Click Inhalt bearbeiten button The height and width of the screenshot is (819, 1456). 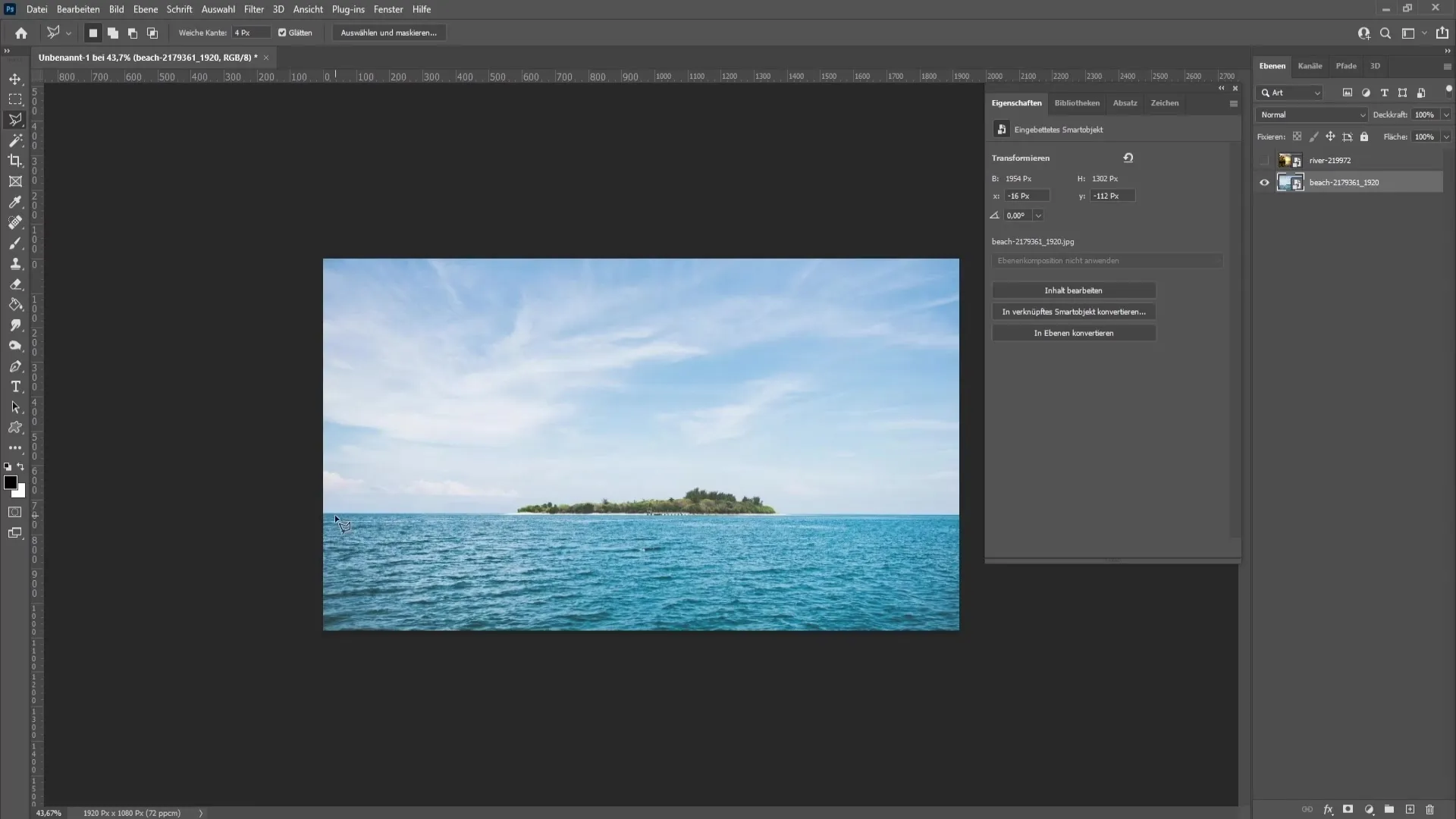coord(1073,290)
